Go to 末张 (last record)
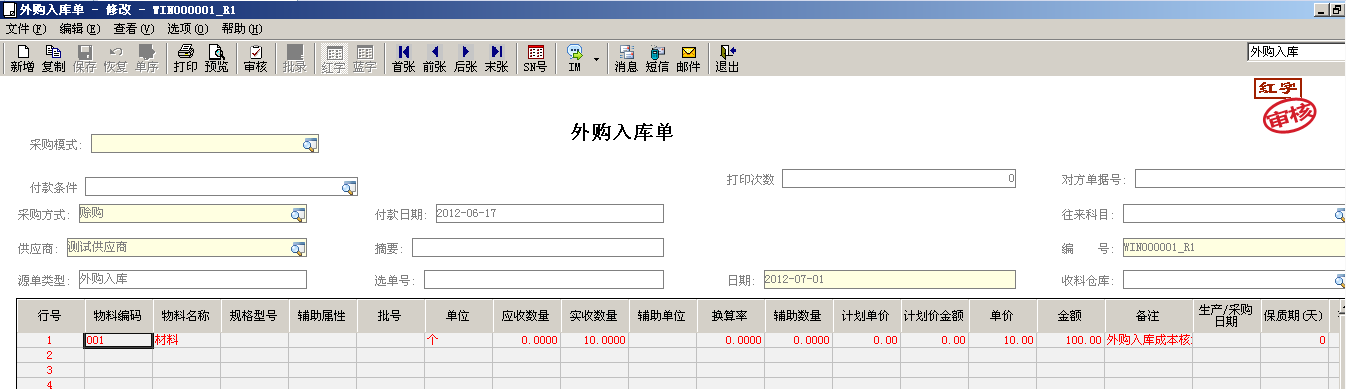The height and width of the screenshot is (389, 1346). point(496,59)
